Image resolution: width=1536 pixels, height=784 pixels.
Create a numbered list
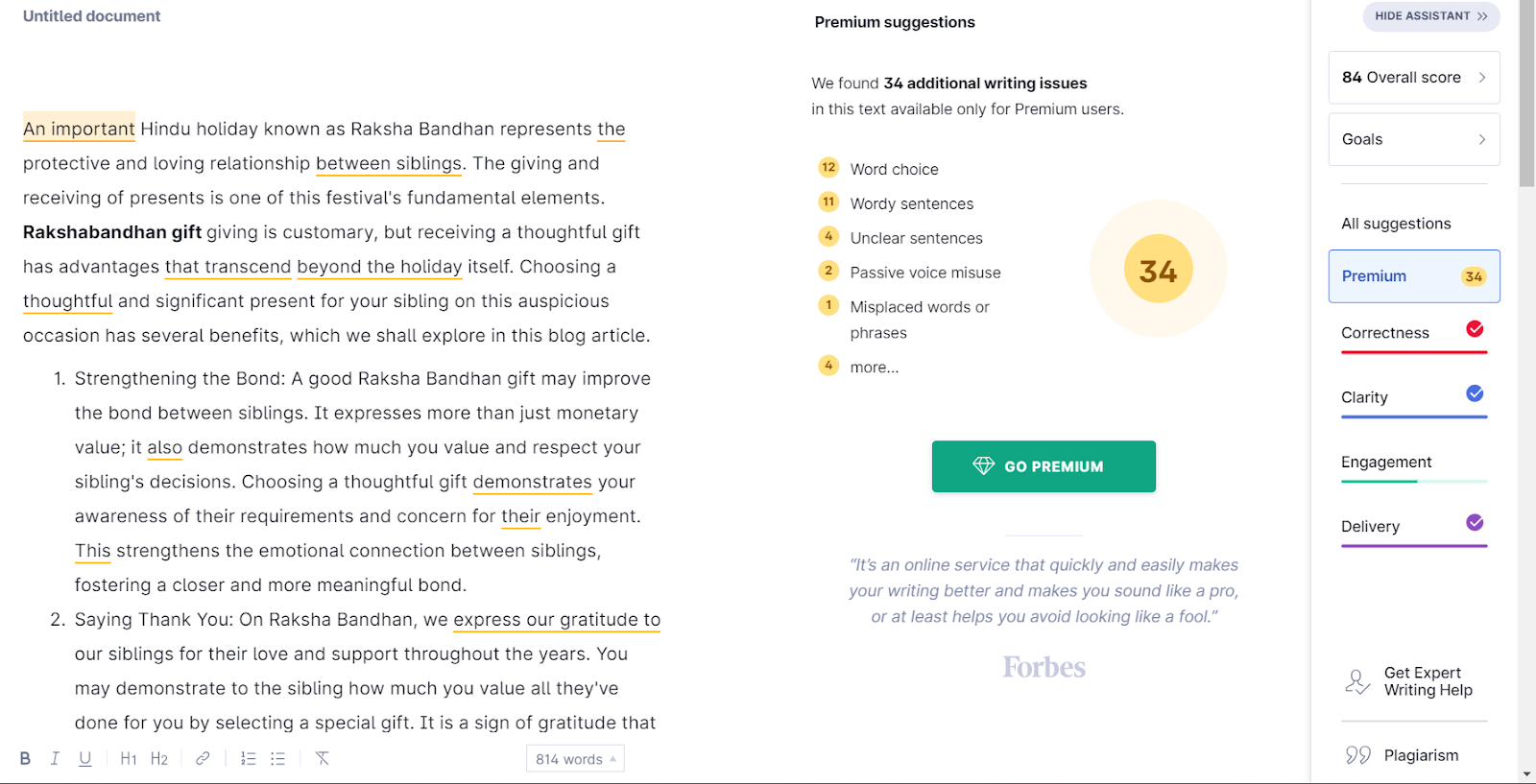pyautogui.click(x=248, y=758)
